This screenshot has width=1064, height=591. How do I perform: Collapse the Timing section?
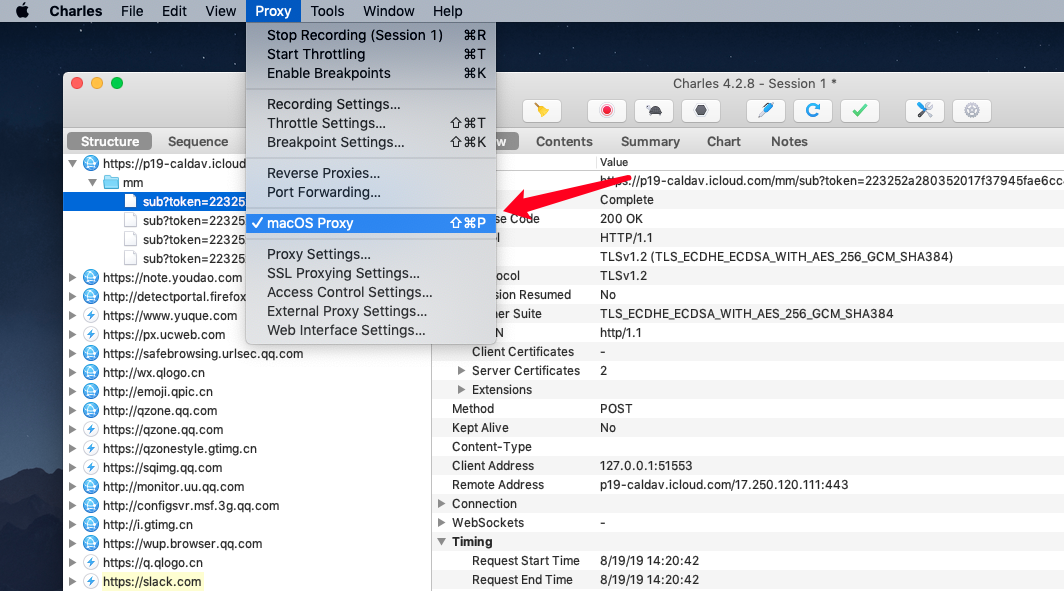[442, 541]
